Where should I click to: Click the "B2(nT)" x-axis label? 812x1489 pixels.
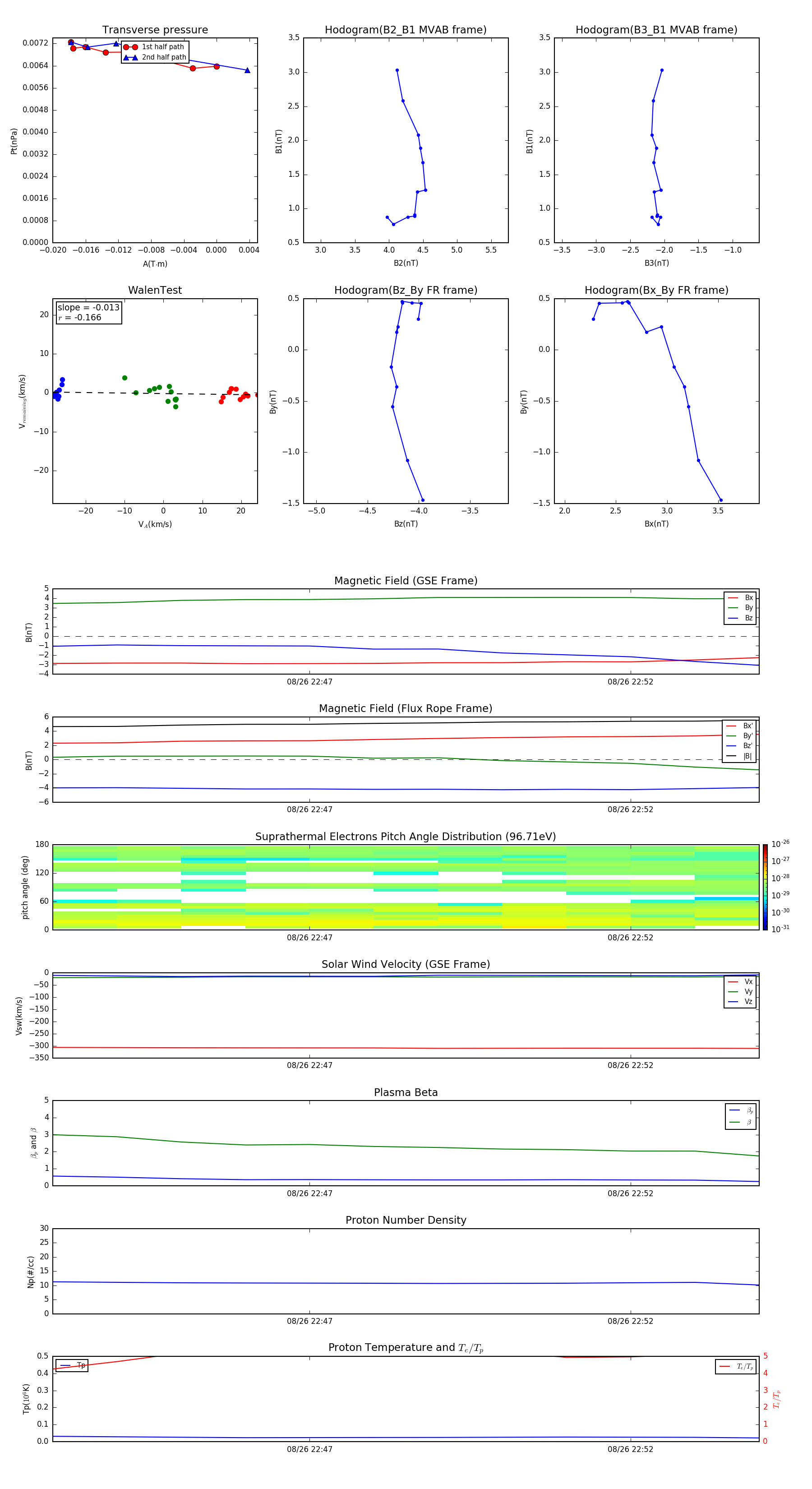(x=406, y=263)
